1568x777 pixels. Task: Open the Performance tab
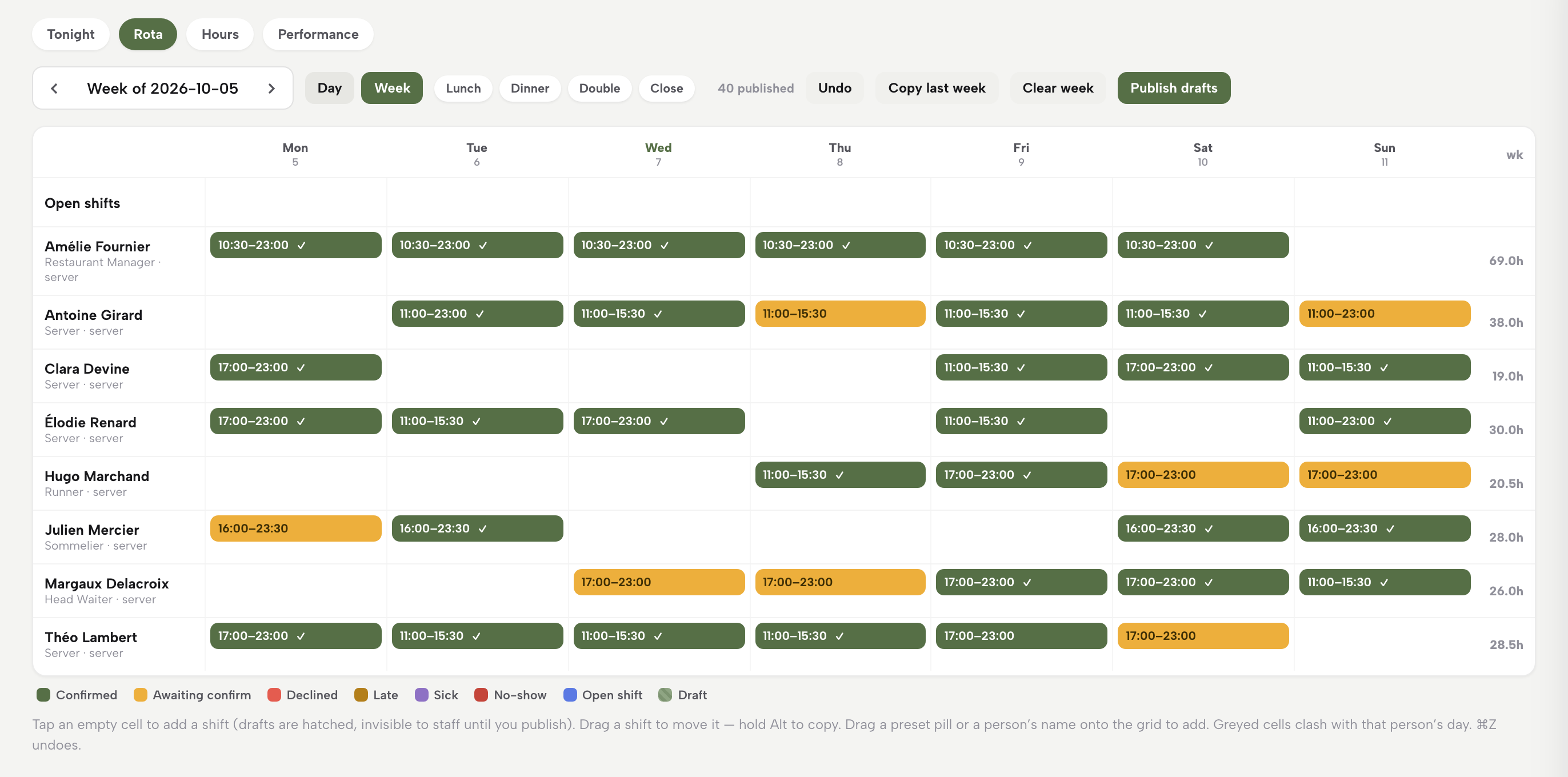click(318, 34)
